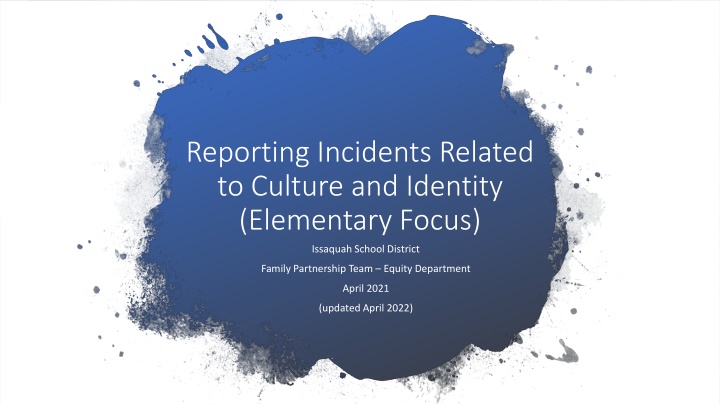The image size is (720, 405).
Task: Select the 'Issaquah School District' text
Action: point(366,249)
